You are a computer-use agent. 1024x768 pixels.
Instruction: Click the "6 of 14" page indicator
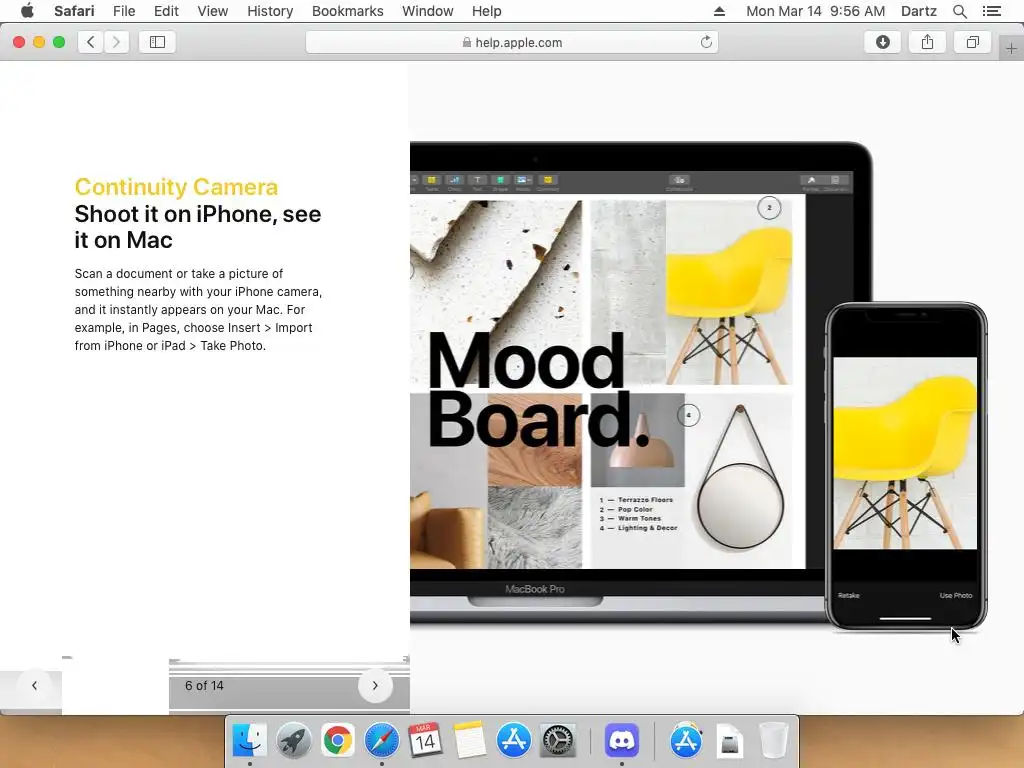(x=204, y=686)
